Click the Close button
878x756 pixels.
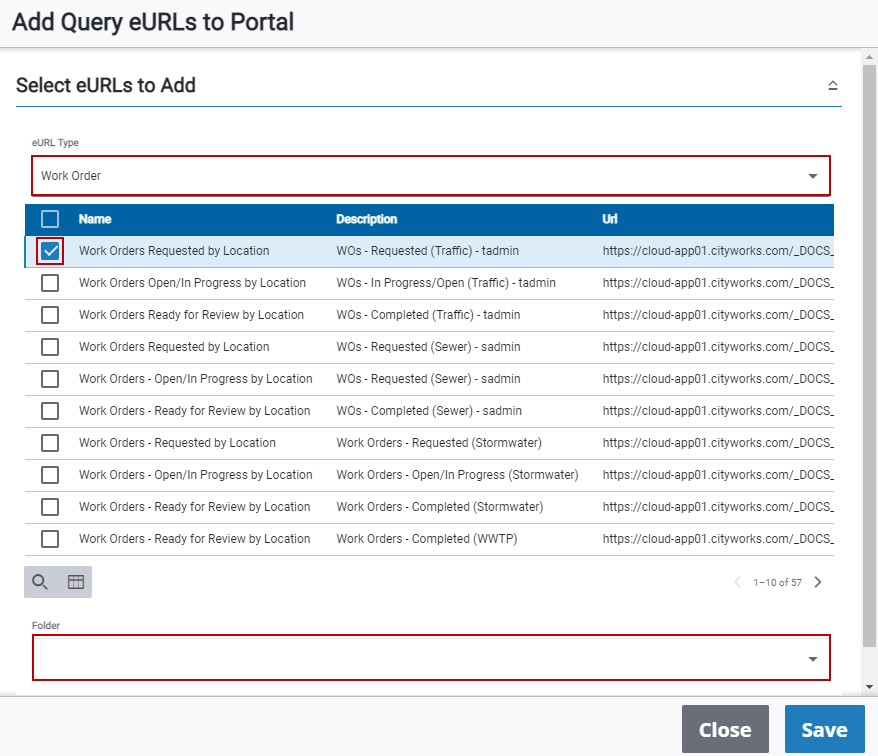pyautogui.click(x=725, y=730)
